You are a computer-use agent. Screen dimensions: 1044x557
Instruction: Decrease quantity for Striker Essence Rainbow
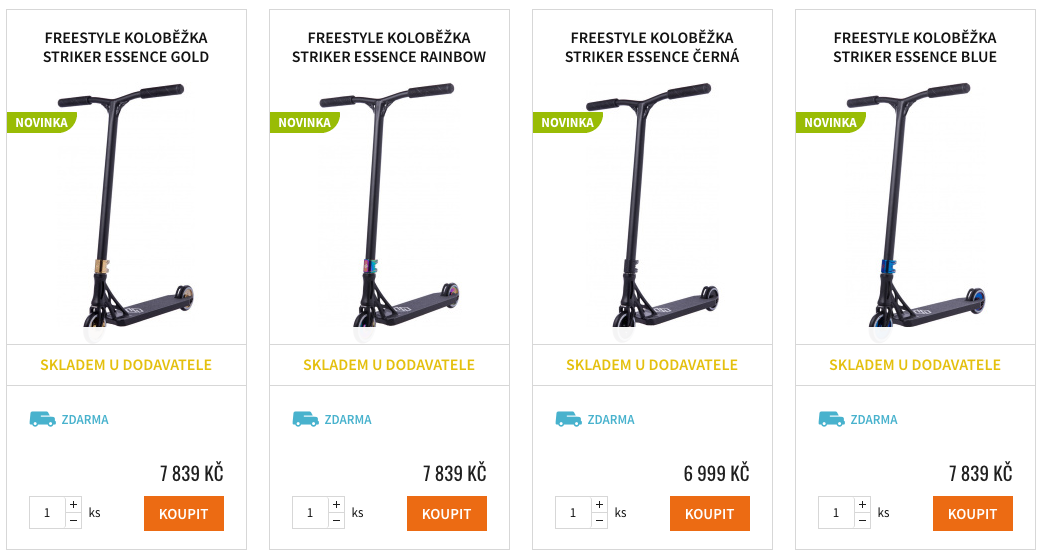pyautogui.click(x=337, y=520)
